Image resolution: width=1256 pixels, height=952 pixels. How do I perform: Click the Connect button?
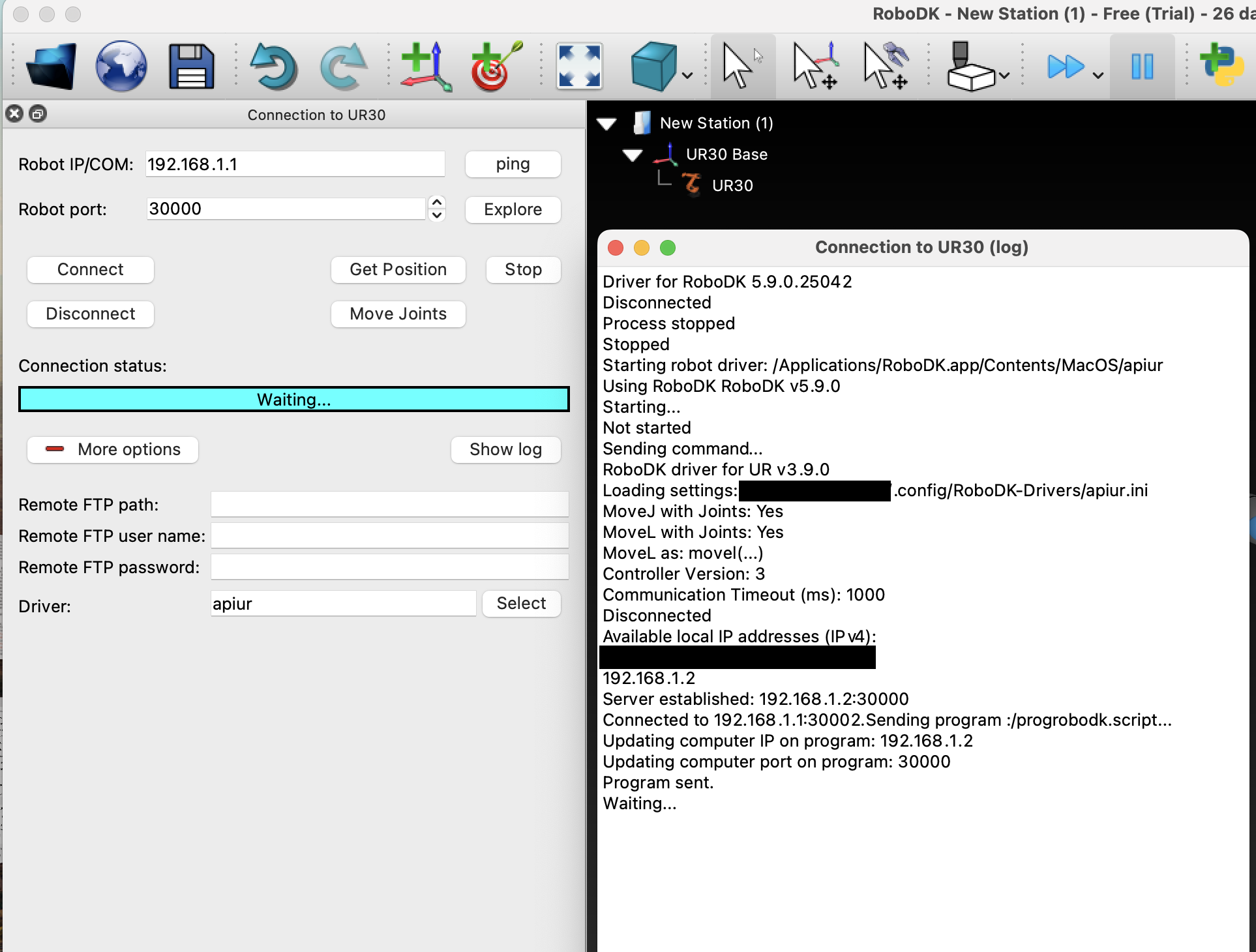91,270
